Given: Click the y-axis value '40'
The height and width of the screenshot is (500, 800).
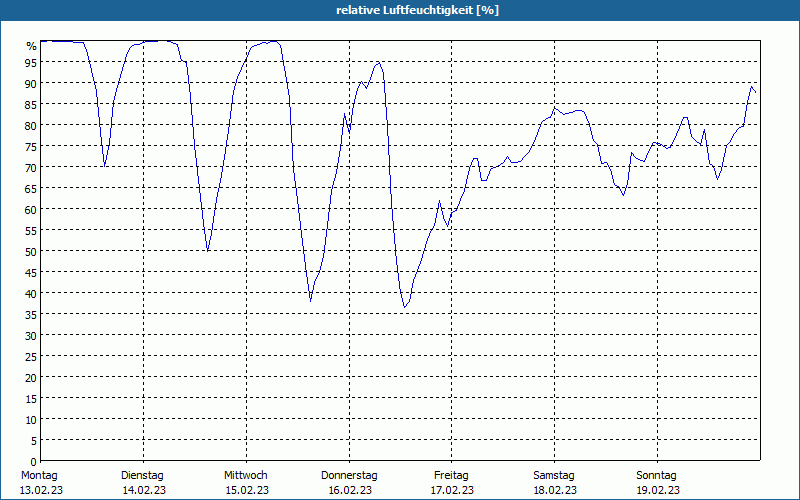Looking at the screenshot, I should click(31, 294).
